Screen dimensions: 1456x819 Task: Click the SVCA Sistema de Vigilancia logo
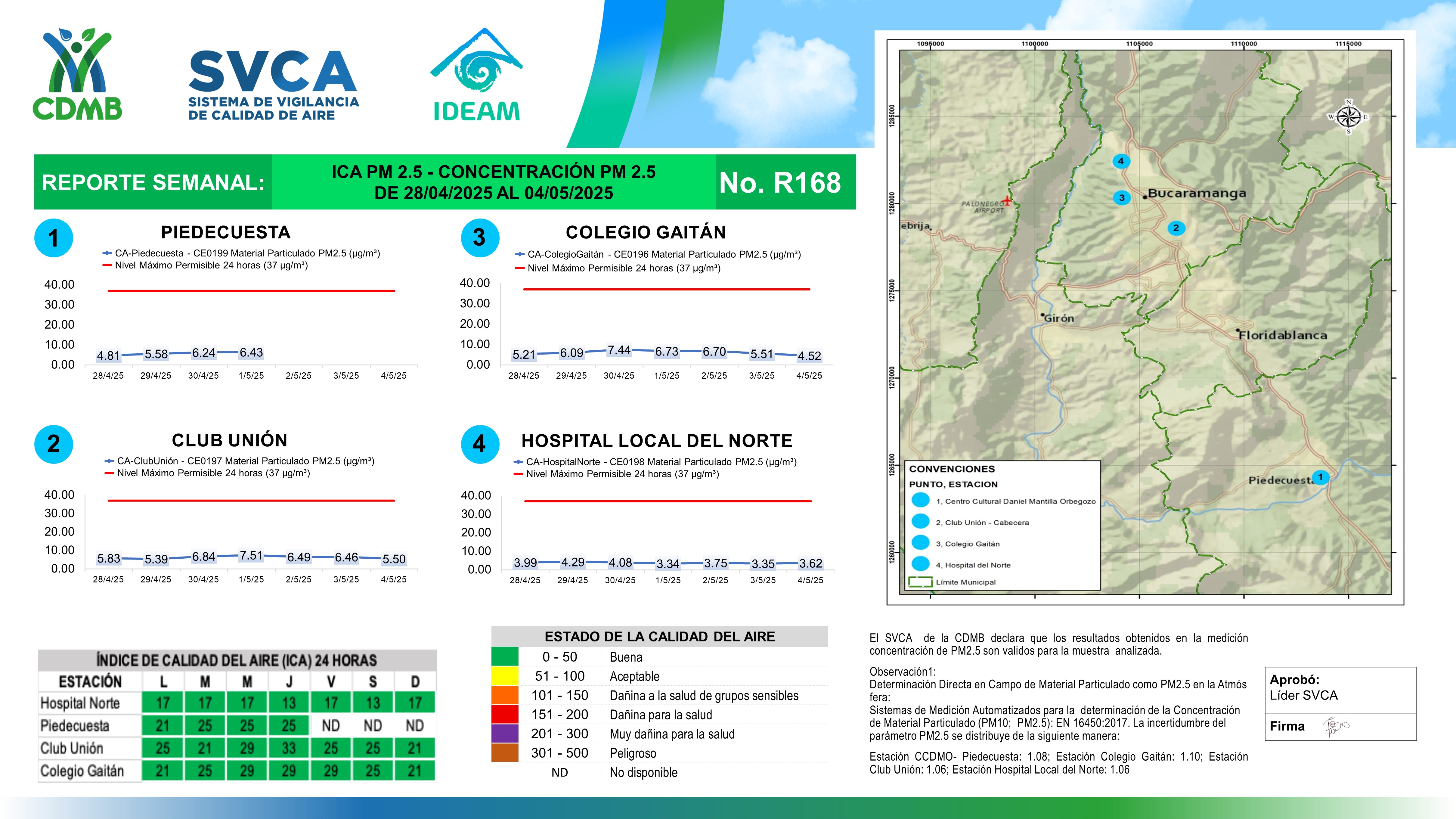tap(274, 85)
